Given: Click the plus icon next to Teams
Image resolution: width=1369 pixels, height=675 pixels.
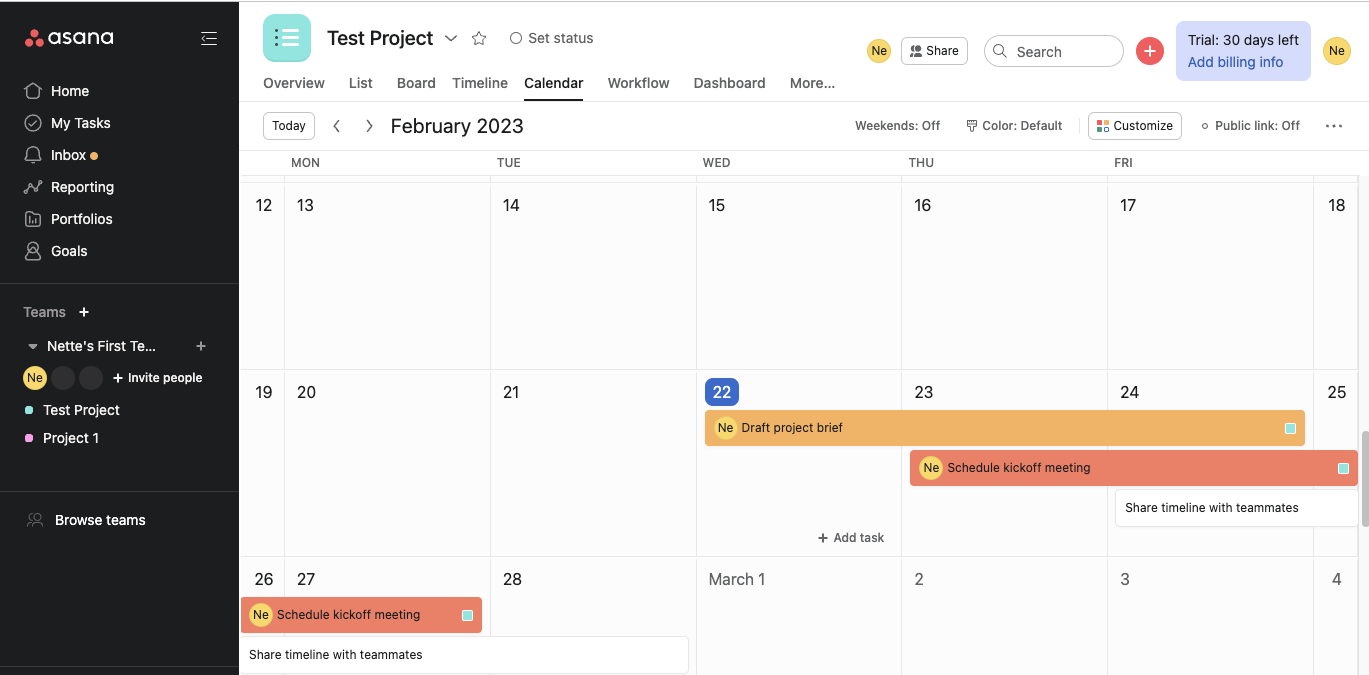Looking at the screenshot, I should click(x=84, y=312).
